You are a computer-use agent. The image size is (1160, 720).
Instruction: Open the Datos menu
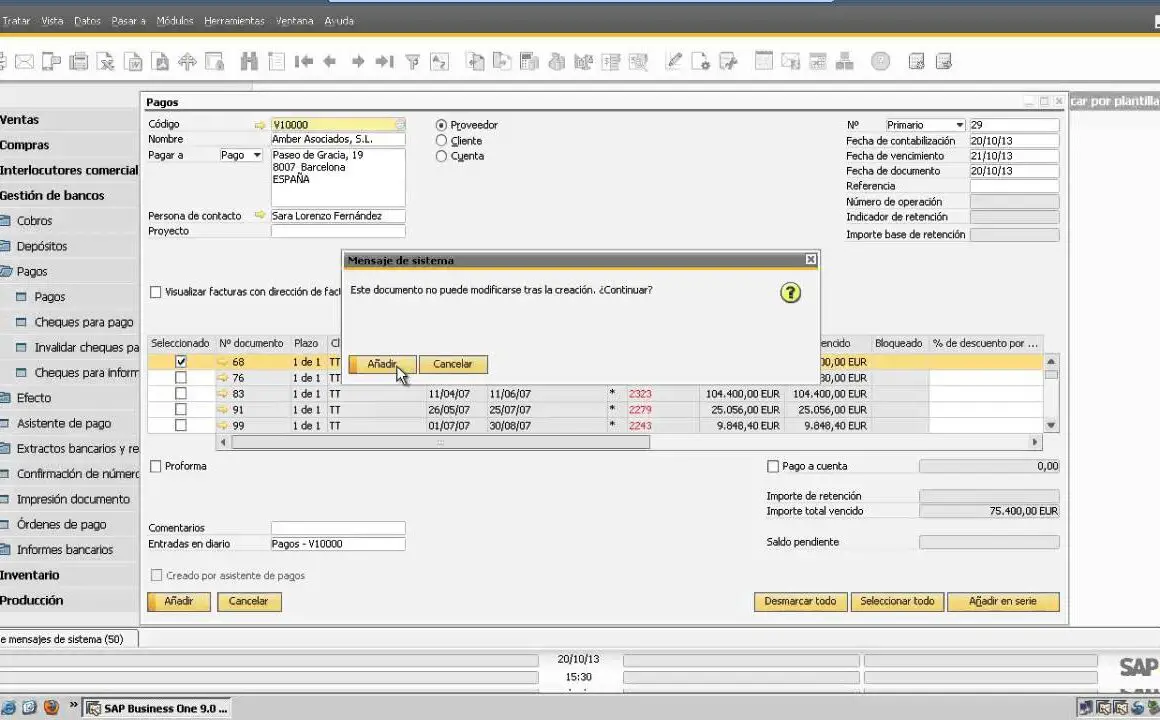pyautogui.click(x=87, y=21)
